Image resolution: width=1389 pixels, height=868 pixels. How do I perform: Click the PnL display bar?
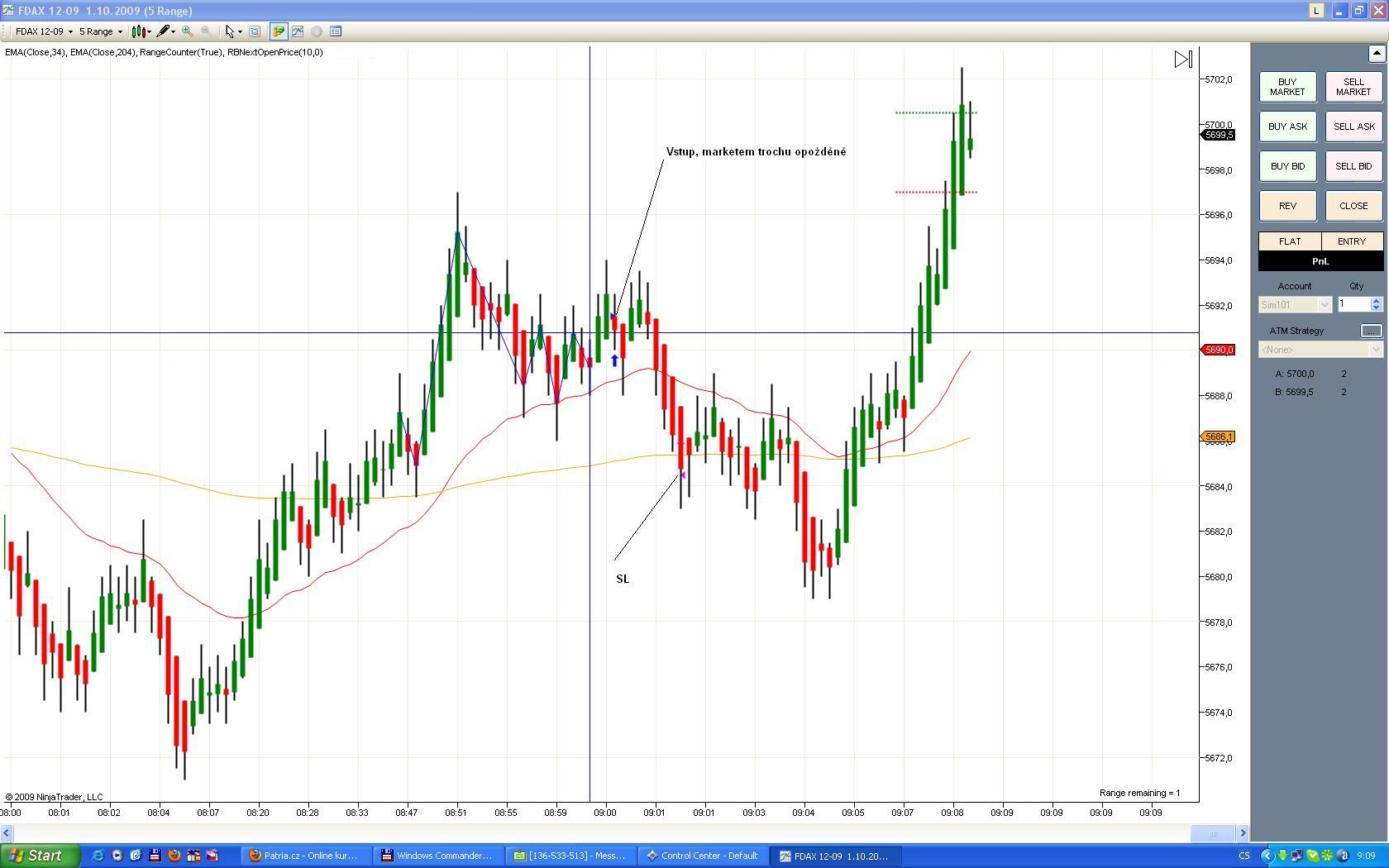click(1320, 261)
